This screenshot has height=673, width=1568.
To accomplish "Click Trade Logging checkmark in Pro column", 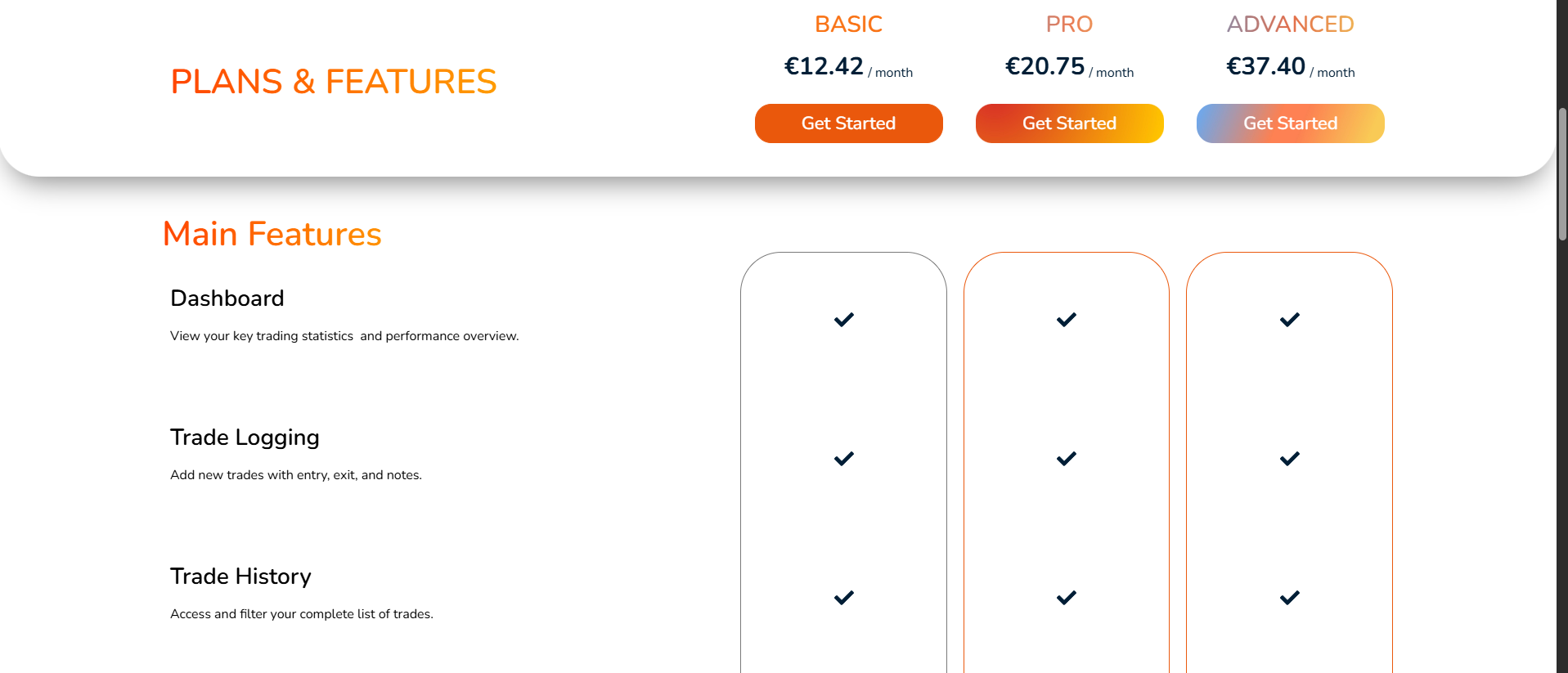I will coord(1067,459).
